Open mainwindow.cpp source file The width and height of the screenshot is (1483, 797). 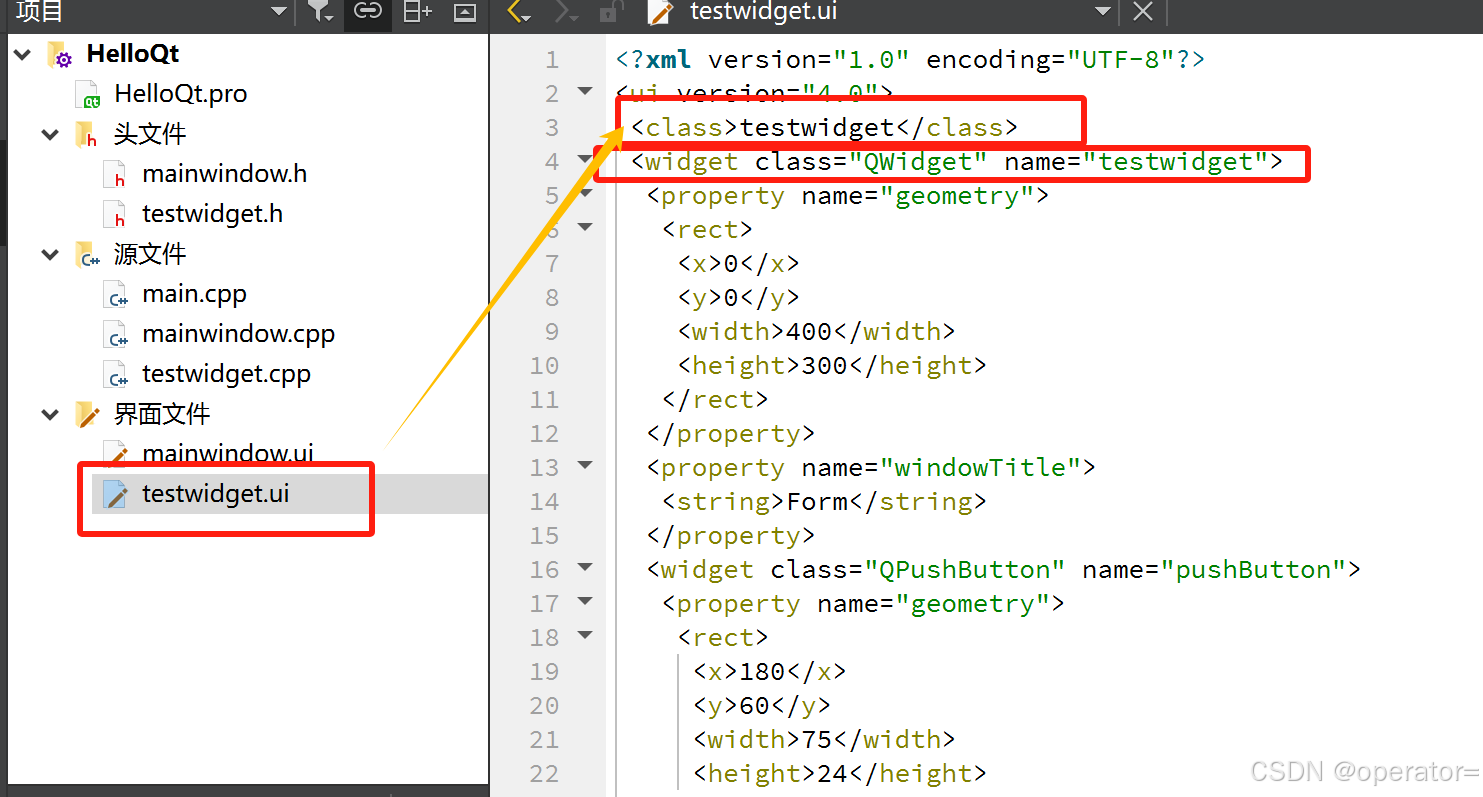pos(238,334)
